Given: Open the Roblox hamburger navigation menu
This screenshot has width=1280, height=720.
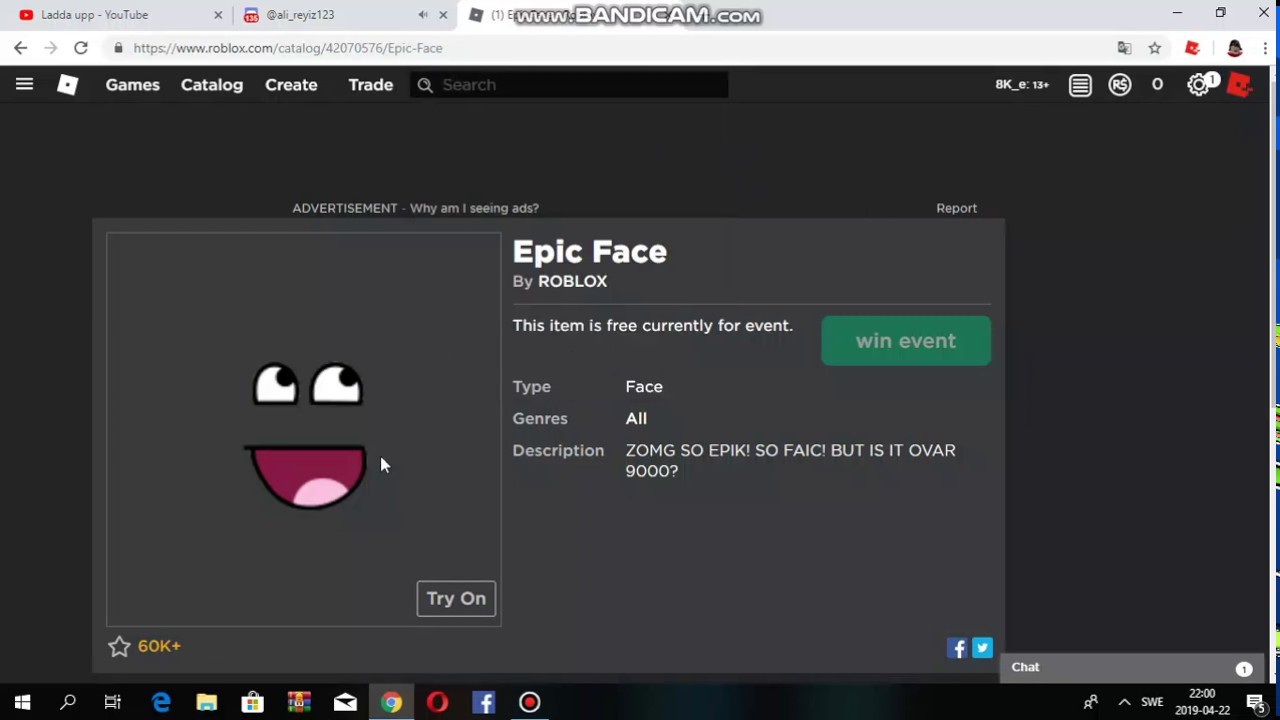Looking at the screenshot, I should (24, 85).
